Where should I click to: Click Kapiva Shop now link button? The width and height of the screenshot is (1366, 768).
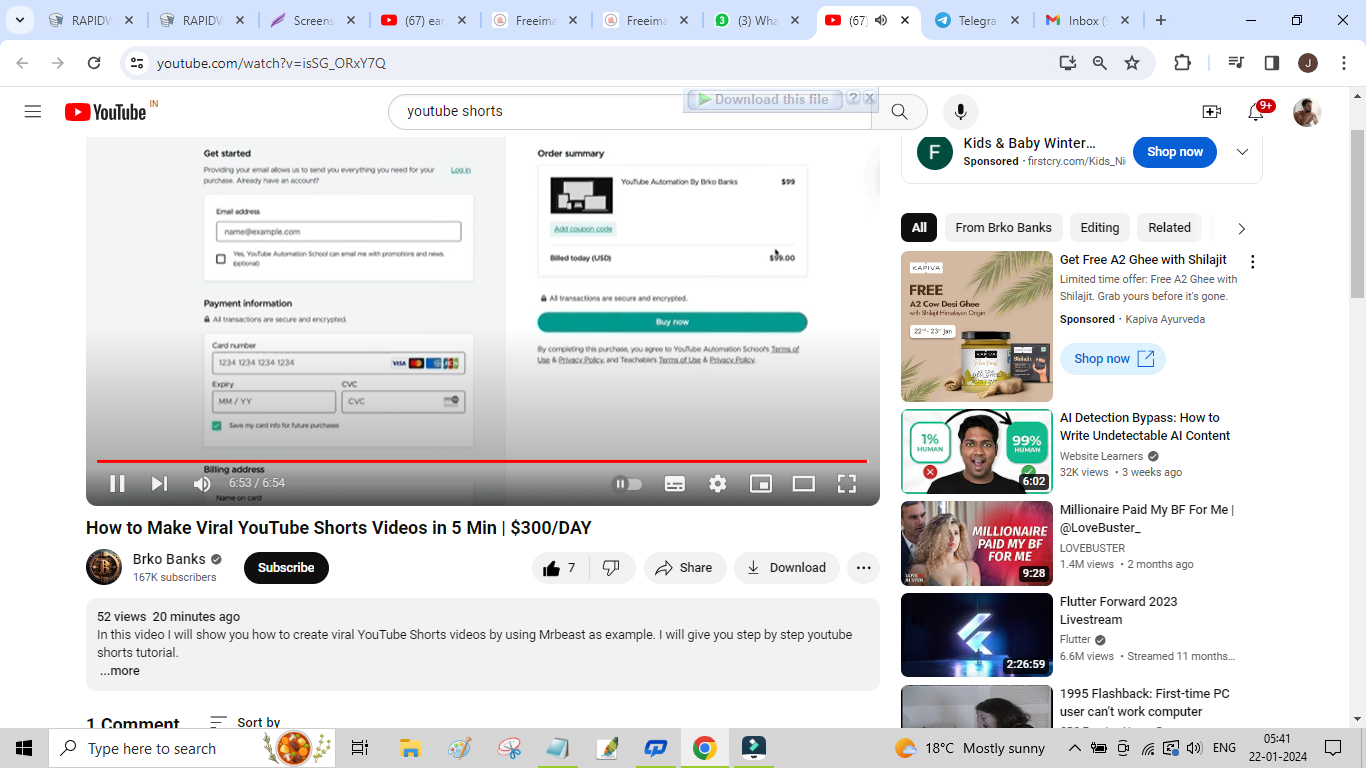tap(1113, 359)
